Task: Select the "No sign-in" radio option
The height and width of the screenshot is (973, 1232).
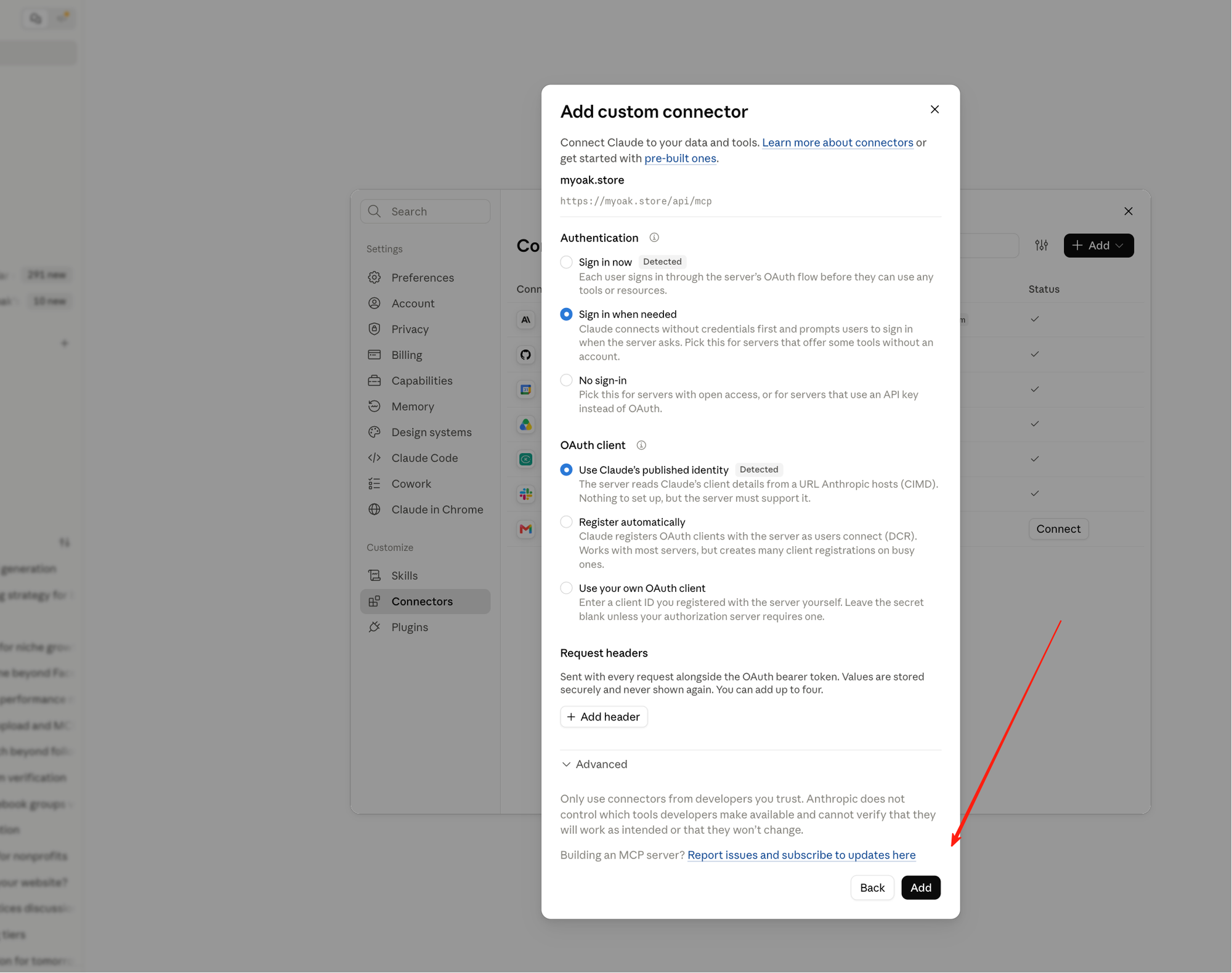Action: (566, 381)
